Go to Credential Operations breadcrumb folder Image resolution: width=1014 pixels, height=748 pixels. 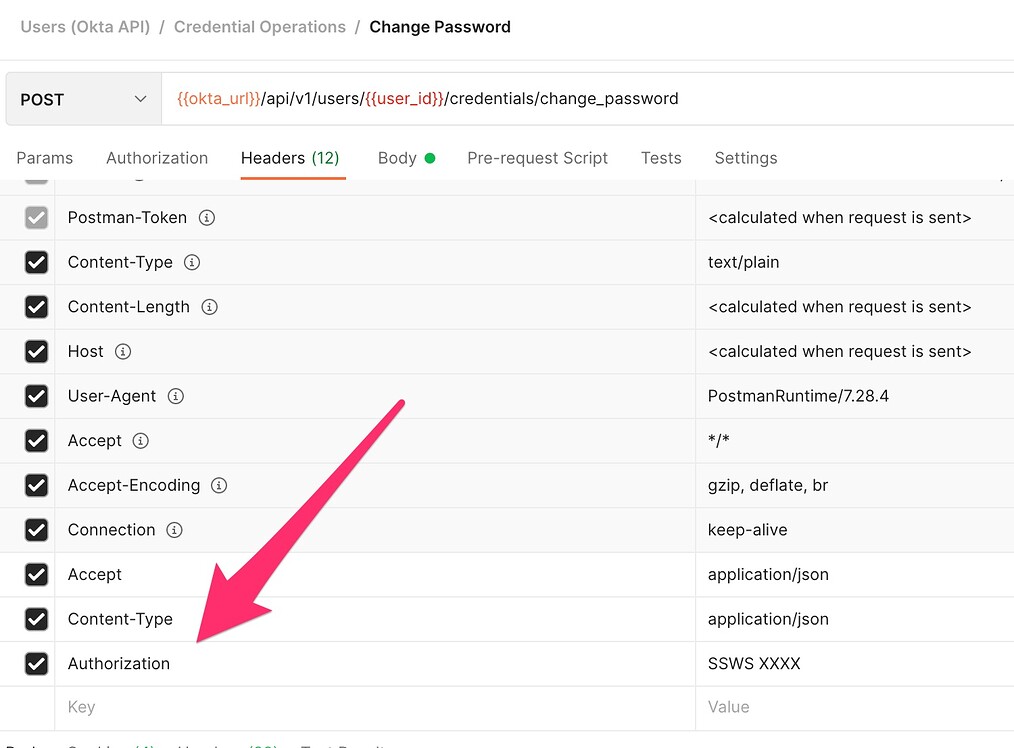pos(259,27)
